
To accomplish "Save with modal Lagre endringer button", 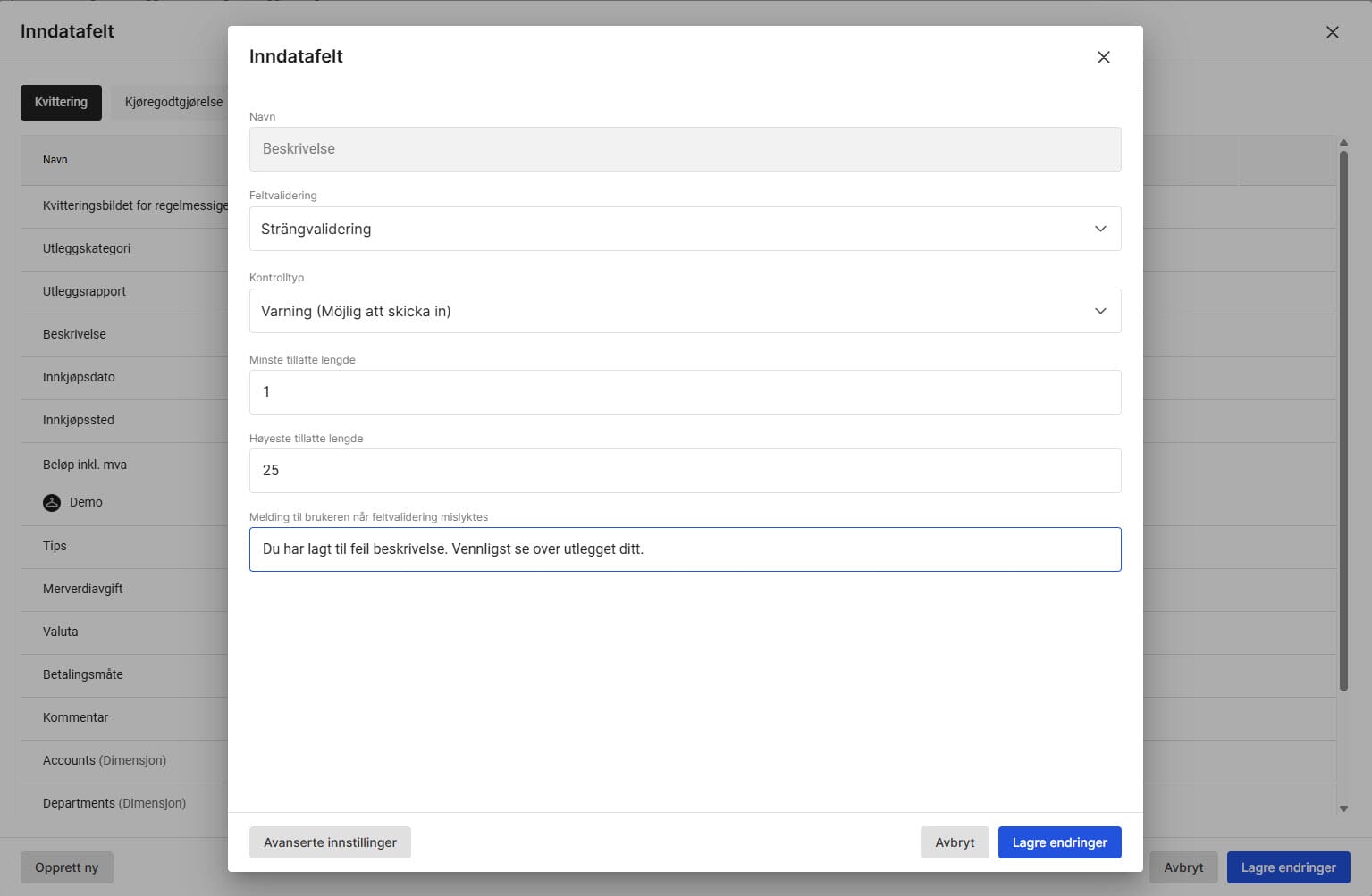I will point(1059,842).
